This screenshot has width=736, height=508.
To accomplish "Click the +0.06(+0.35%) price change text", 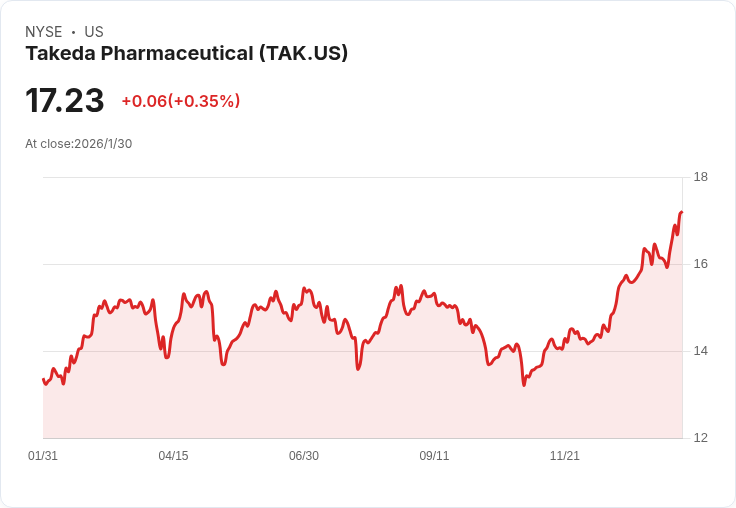I will [x=181, y=101].
